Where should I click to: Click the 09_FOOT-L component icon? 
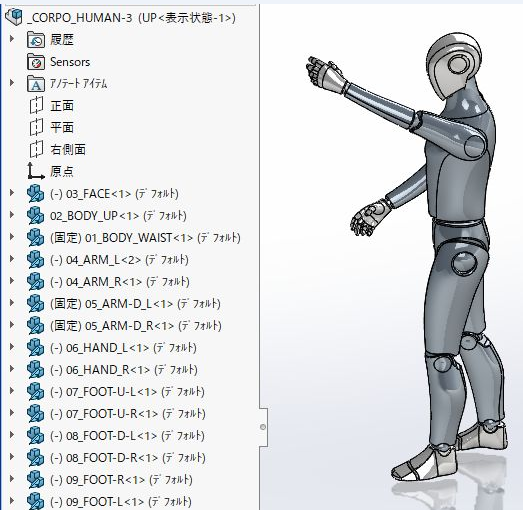[x=35, y=501]
